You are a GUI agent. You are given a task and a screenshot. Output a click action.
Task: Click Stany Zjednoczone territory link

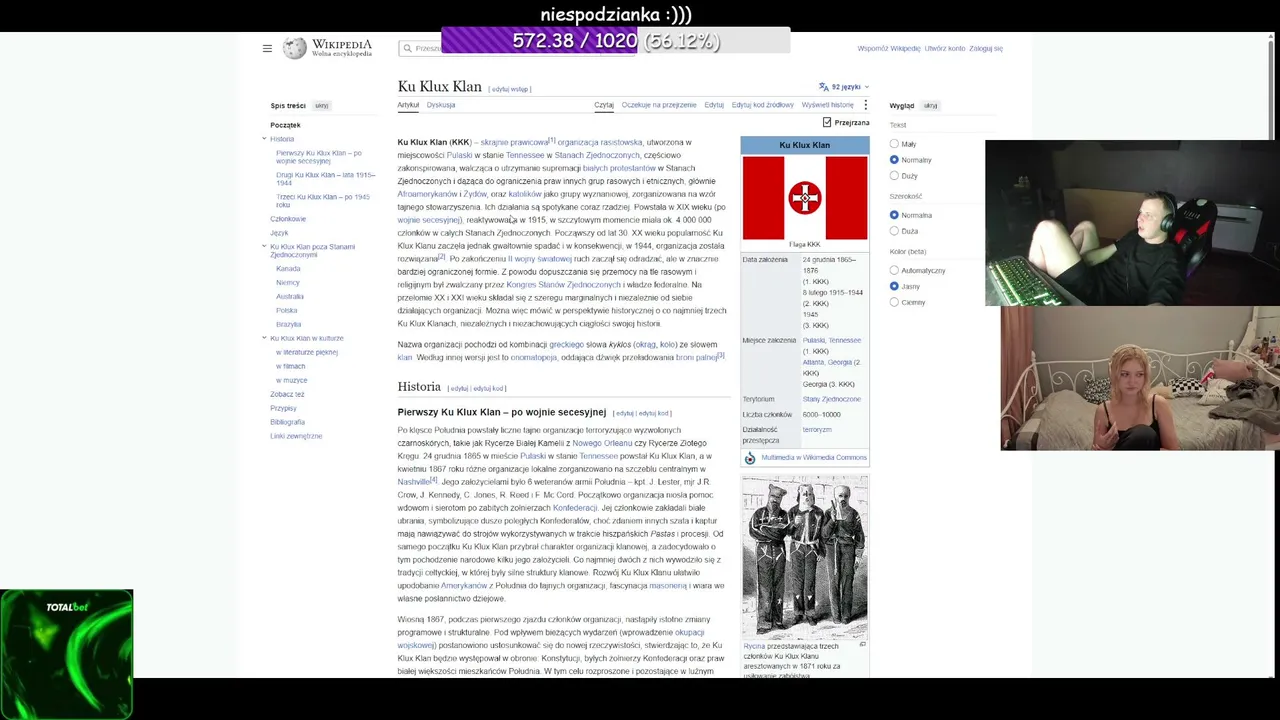click(831, 399)
